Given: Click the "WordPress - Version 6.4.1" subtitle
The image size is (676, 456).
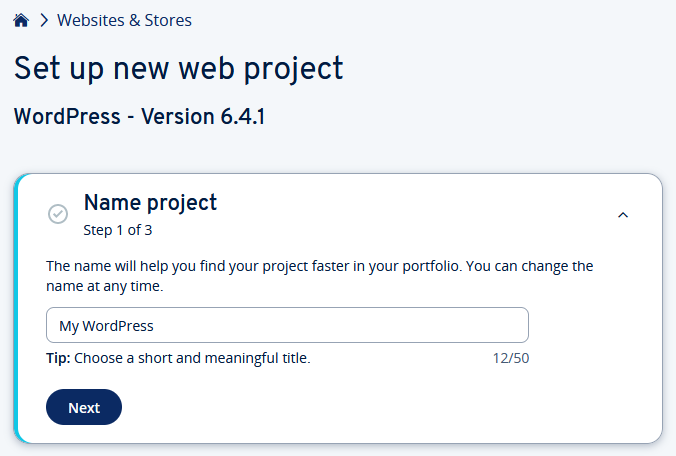Looking at the screenshot, I should pyautogui.click(x=139, y=116).
